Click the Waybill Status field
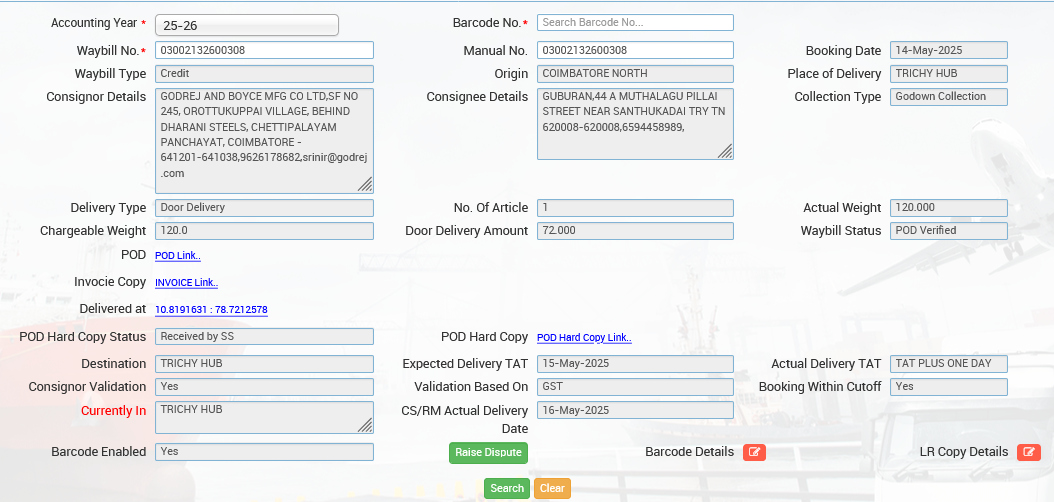 [x=948, y=231]
